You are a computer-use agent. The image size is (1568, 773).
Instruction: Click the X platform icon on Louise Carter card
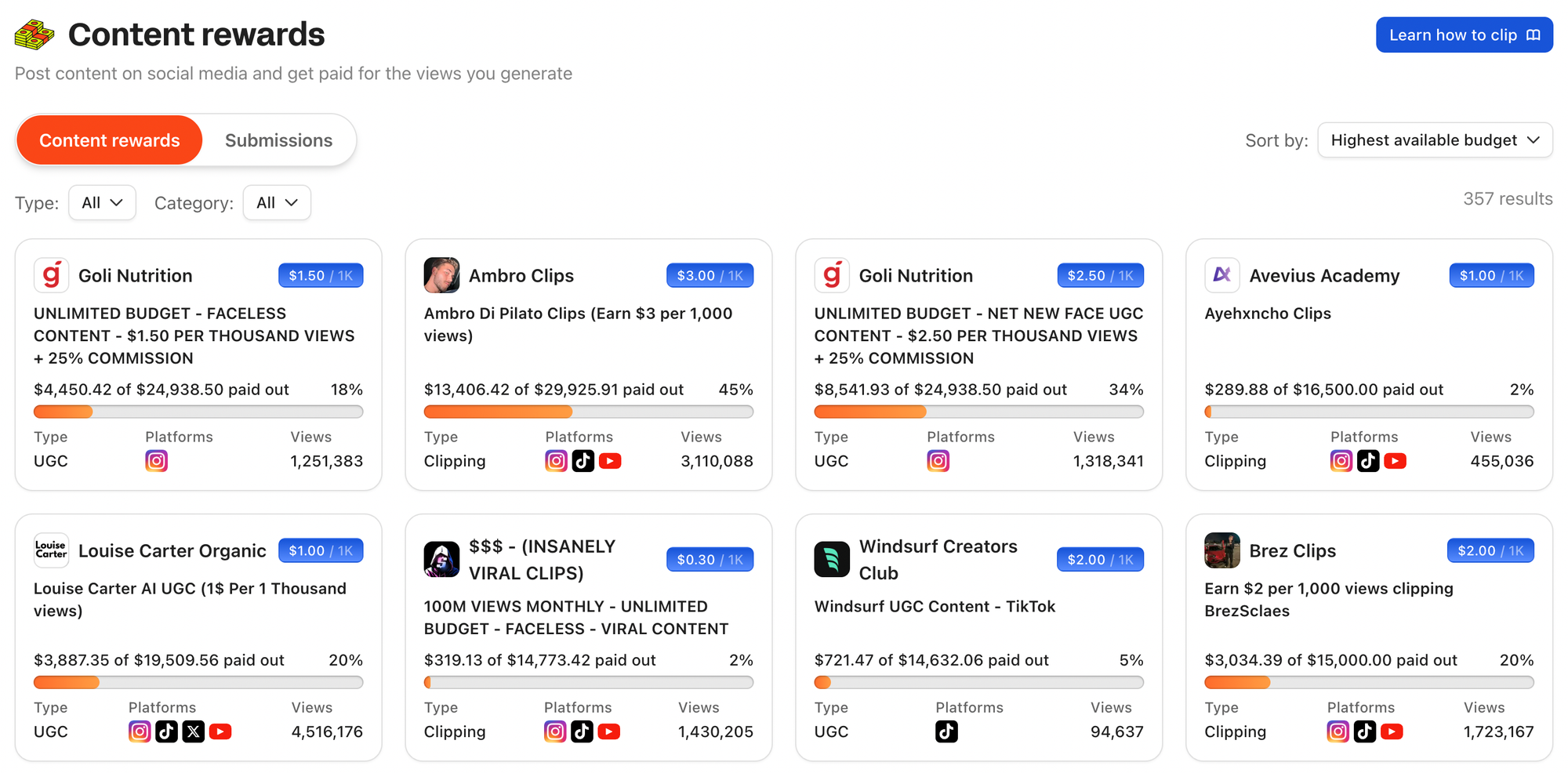click(193, 731)
